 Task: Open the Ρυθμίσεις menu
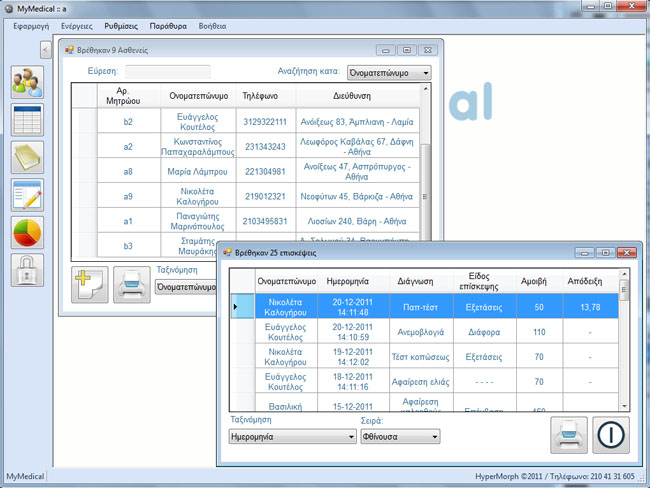[x=121, y=24]
